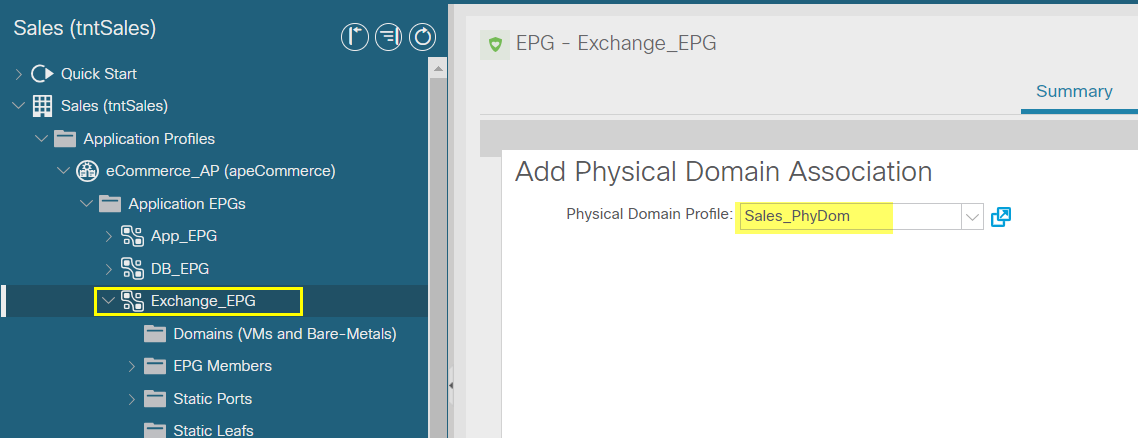The height and width of the screenshot is (438, 1138).
Task: Open Domains (VMs and Bare-Metals)
Action: tap(284, 334)
